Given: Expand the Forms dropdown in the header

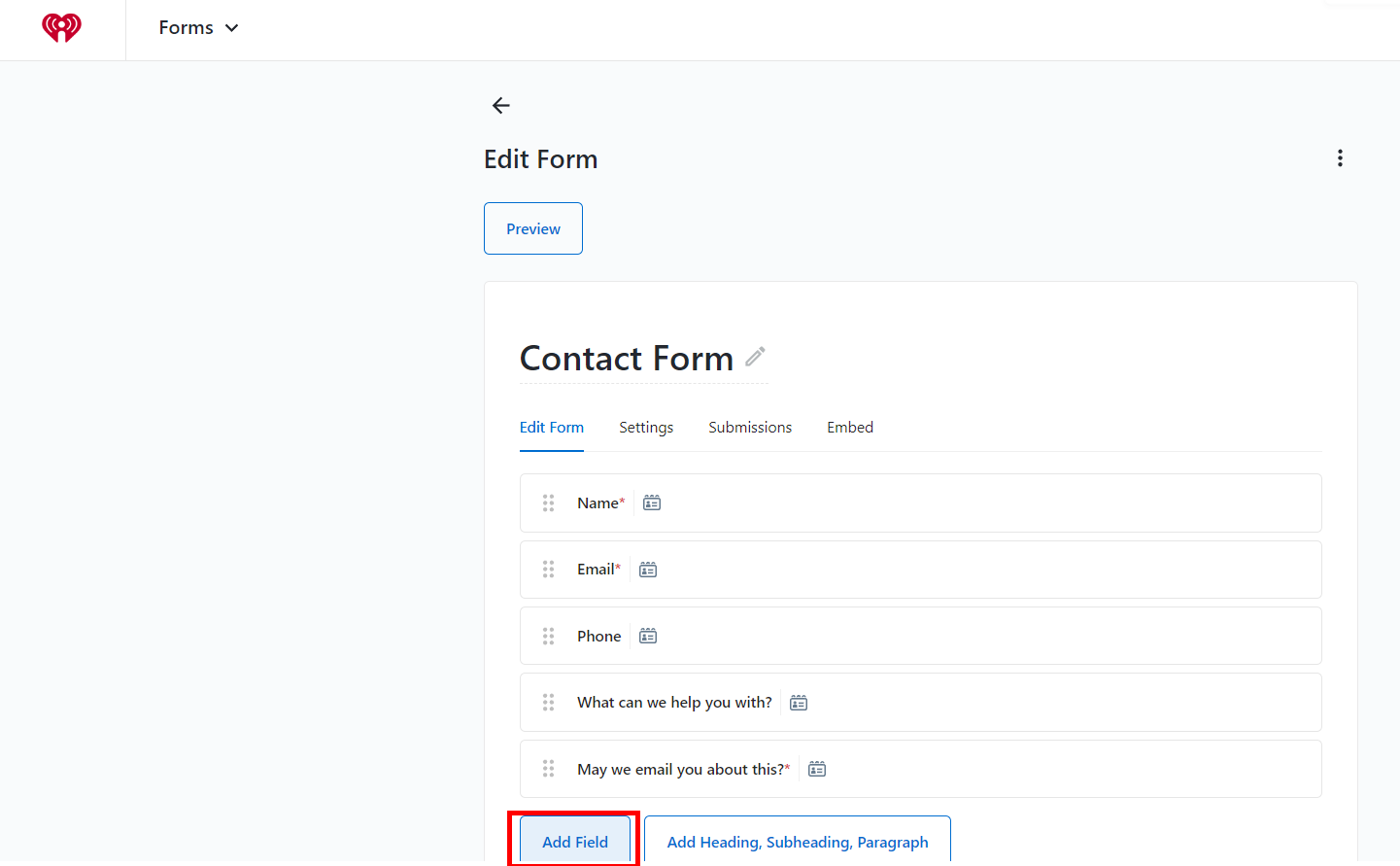Looking at the screenshot, I should 199,27.
